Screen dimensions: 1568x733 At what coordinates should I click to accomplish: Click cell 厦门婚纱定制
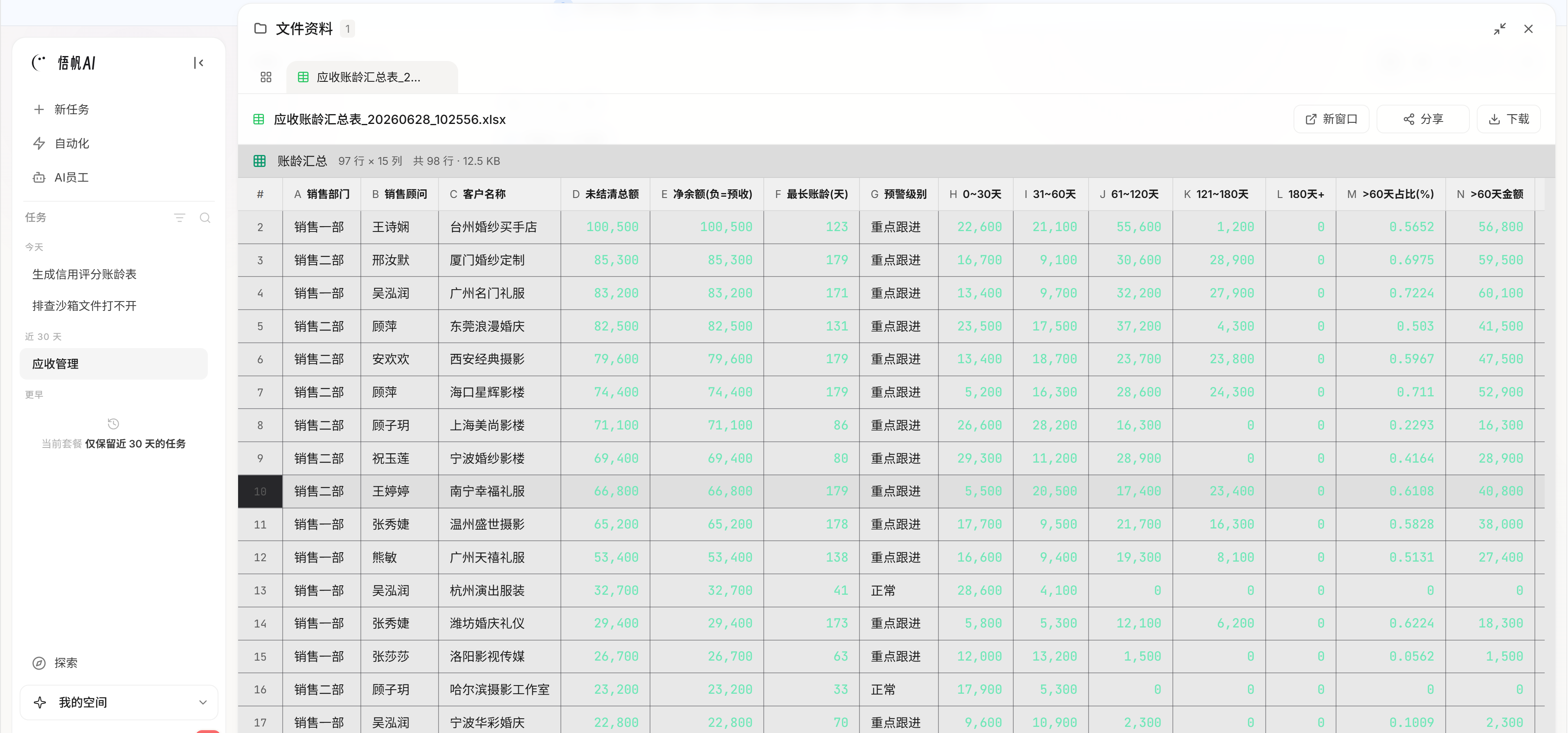[499, 260]
